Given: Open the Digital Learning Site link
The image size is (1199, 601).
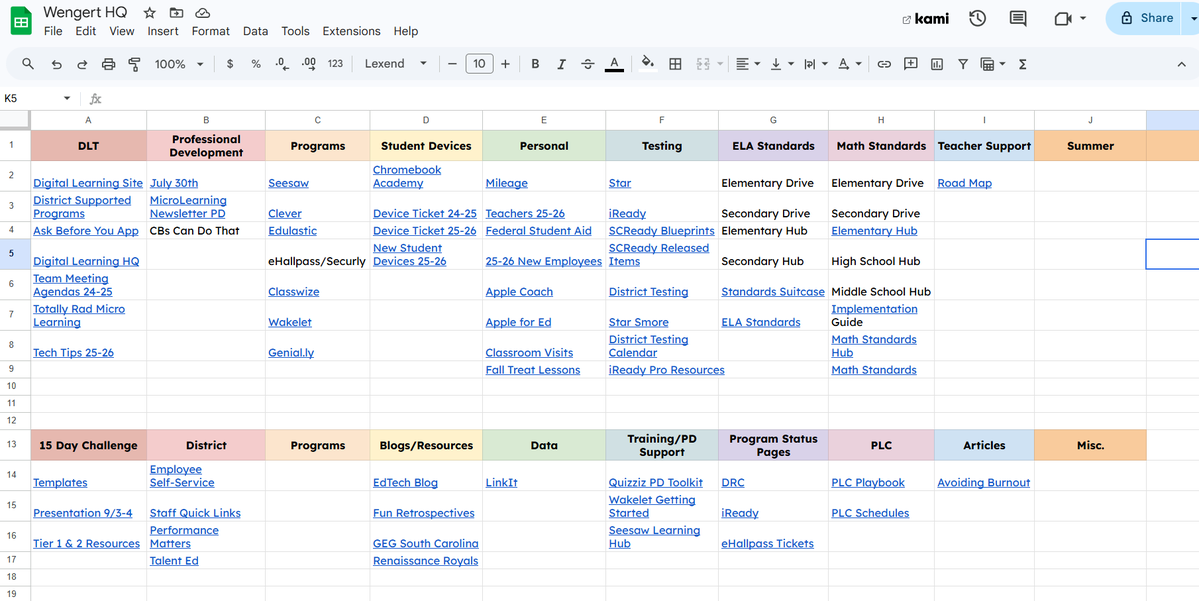Looking at the screenshot, I should click(x=88, y=184).
